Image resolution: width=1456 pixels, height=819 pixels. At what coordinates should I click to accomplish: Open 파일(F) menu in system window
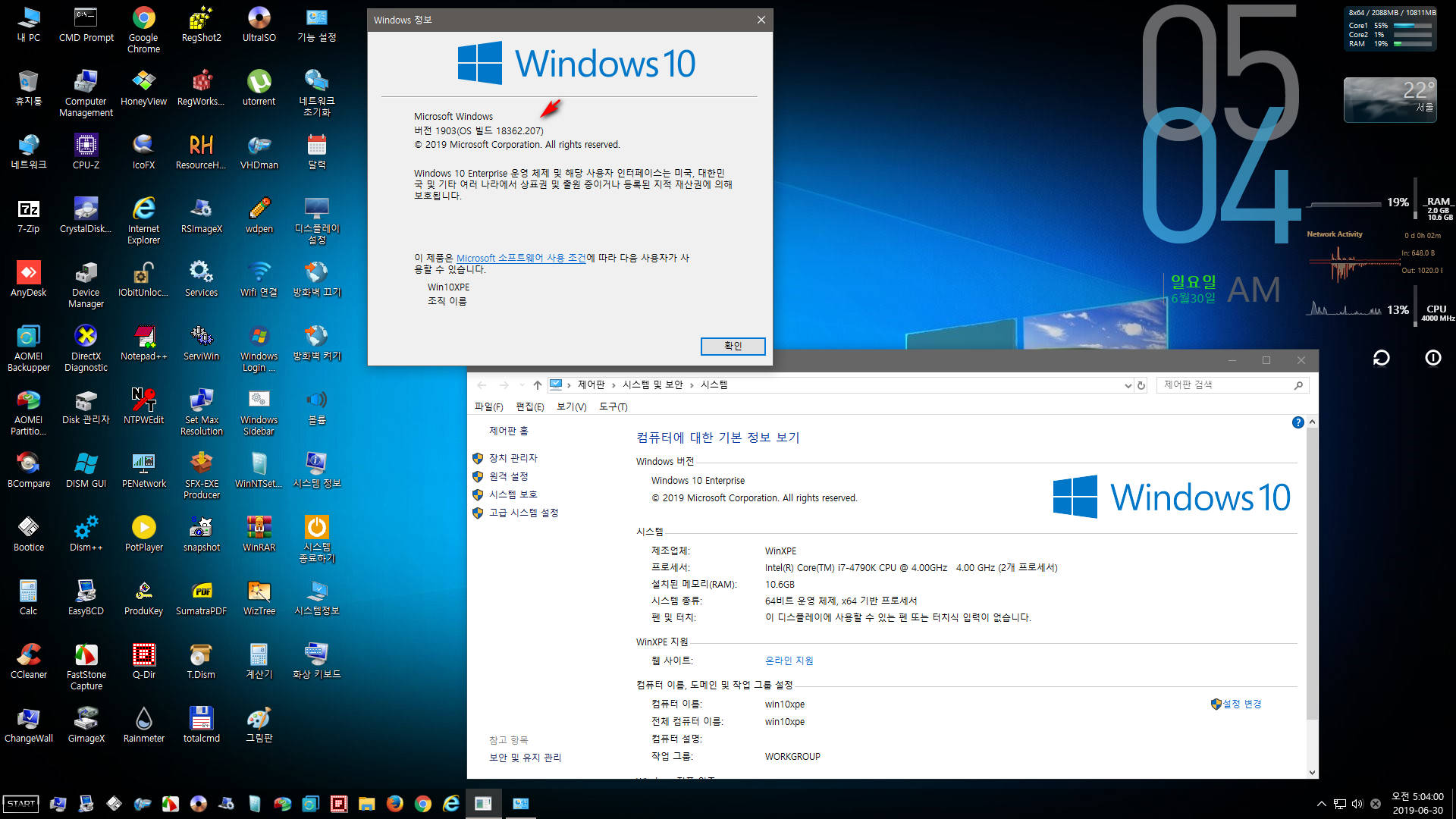488,407
